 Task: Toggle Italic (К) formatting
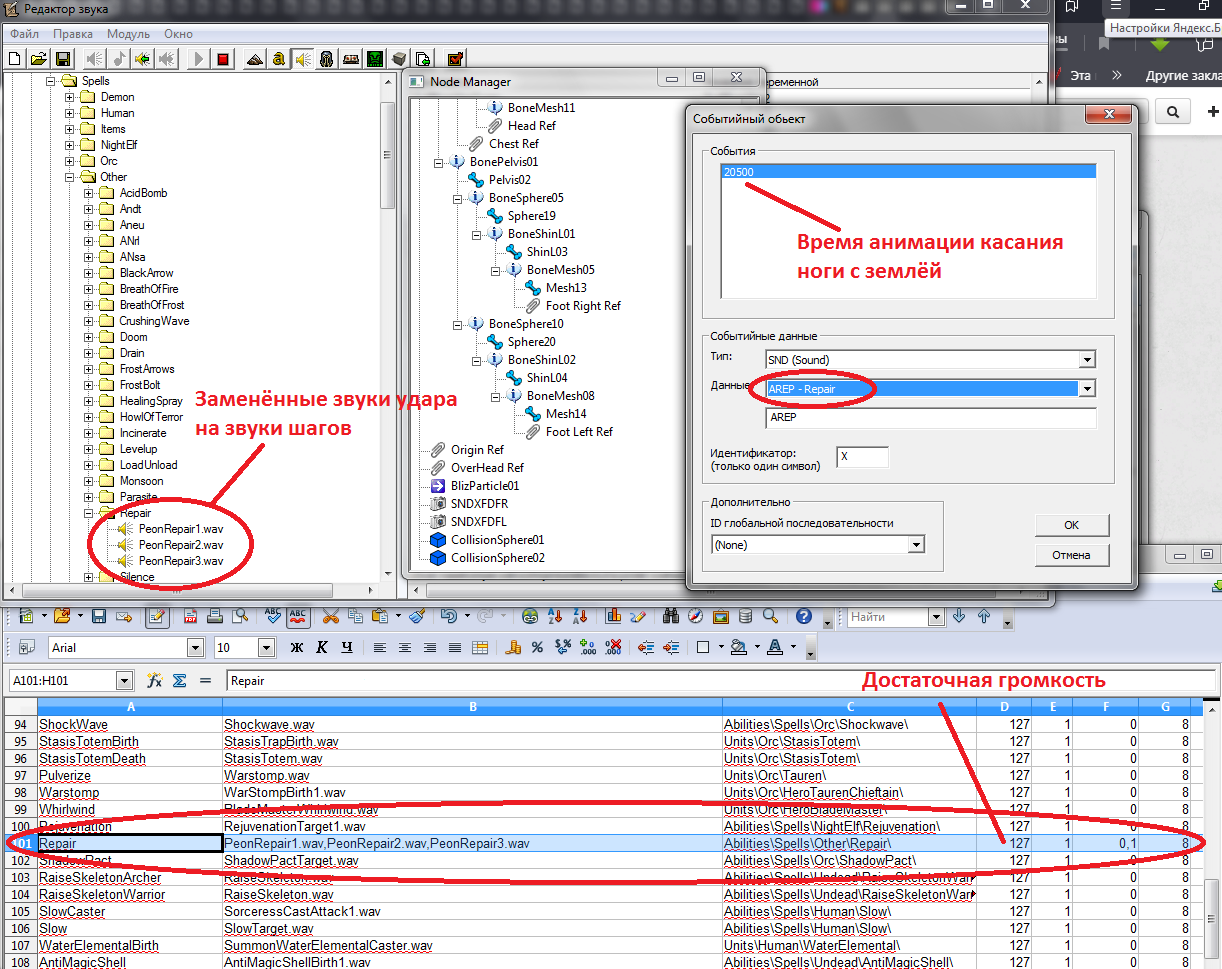click(x=321, y=648)
